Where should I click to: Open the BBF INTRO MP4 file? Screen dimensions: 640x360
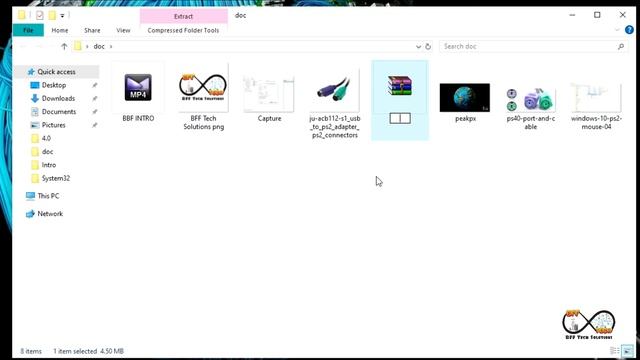(138, 93)
